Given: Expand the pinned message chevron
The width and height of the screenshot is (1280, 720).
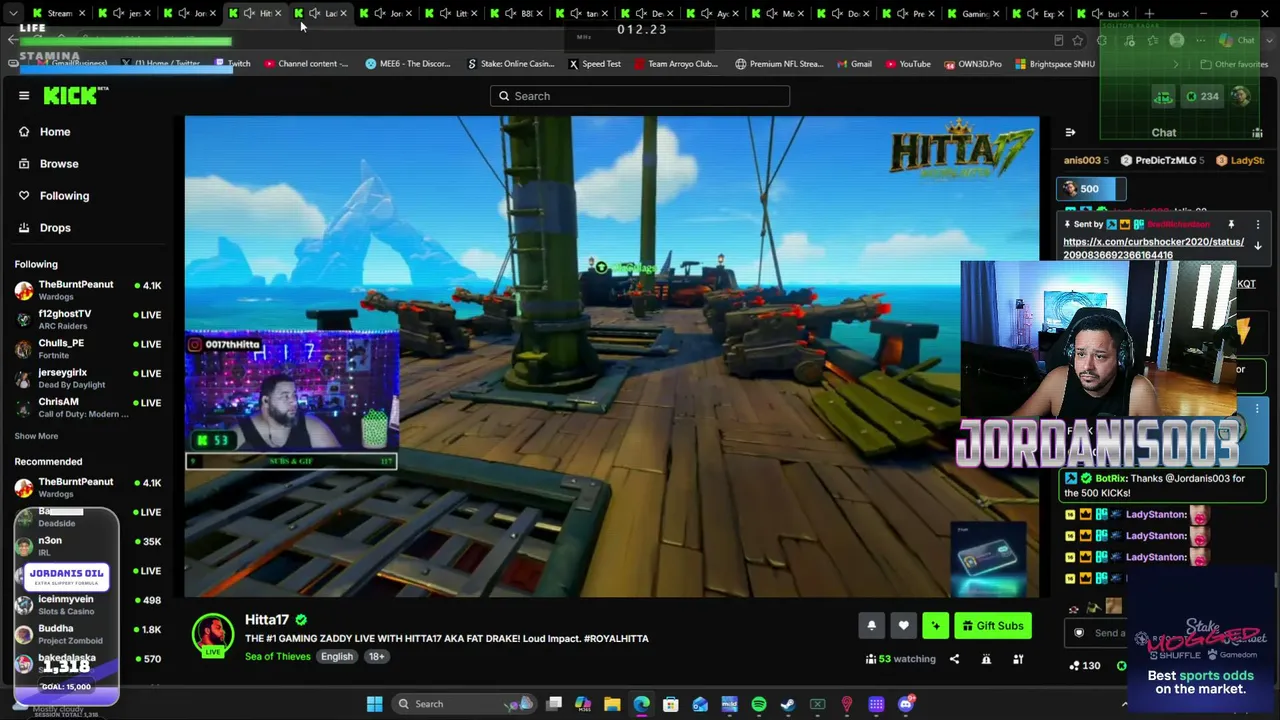Looking at the screenshot, I should point(1258,246).
